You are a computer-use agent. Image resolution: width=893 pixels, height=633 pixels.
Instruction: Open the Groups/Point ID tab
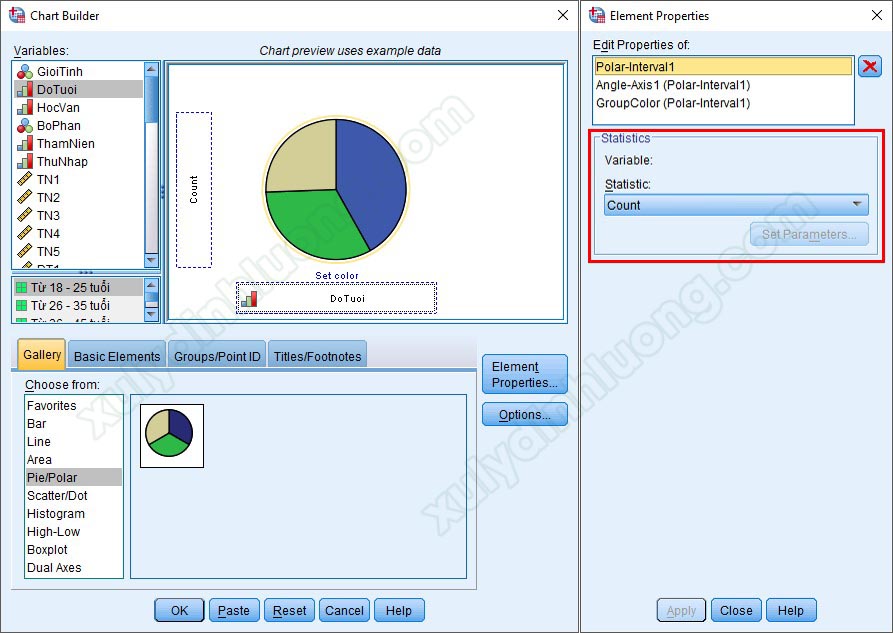pos(217,356)
